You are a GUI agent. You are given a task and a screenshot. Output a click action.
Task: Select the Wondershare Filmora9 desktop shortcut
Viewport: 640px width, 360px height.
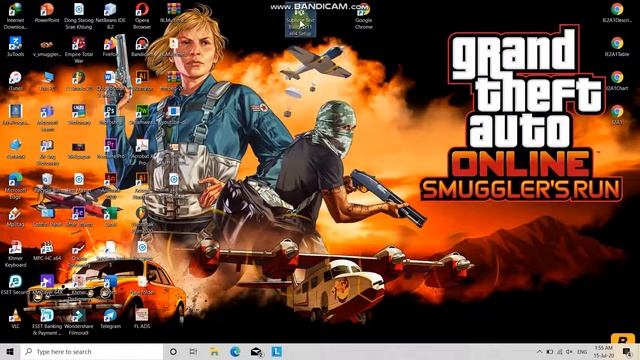click(x=78, y=322)
